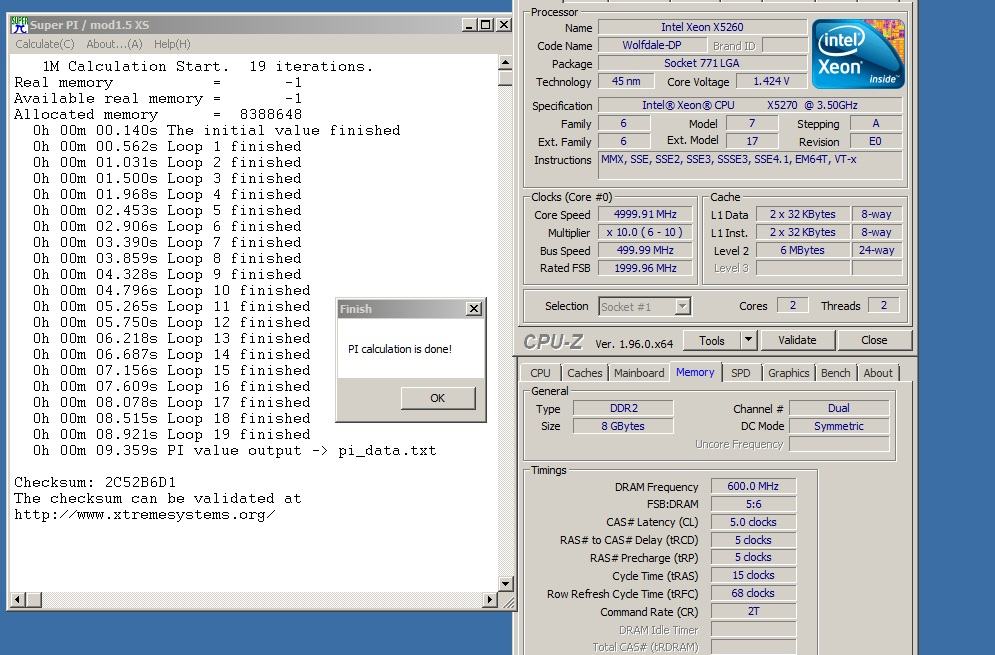Click the PI value output pi_data.txt line

[235, 451]
